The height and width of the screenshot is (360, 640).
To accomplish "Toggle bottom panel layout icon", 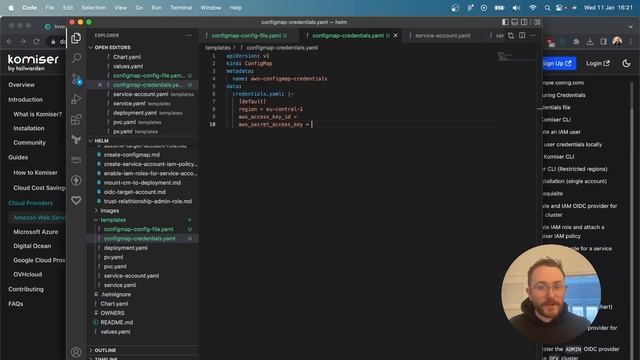I will pos(515,22).
